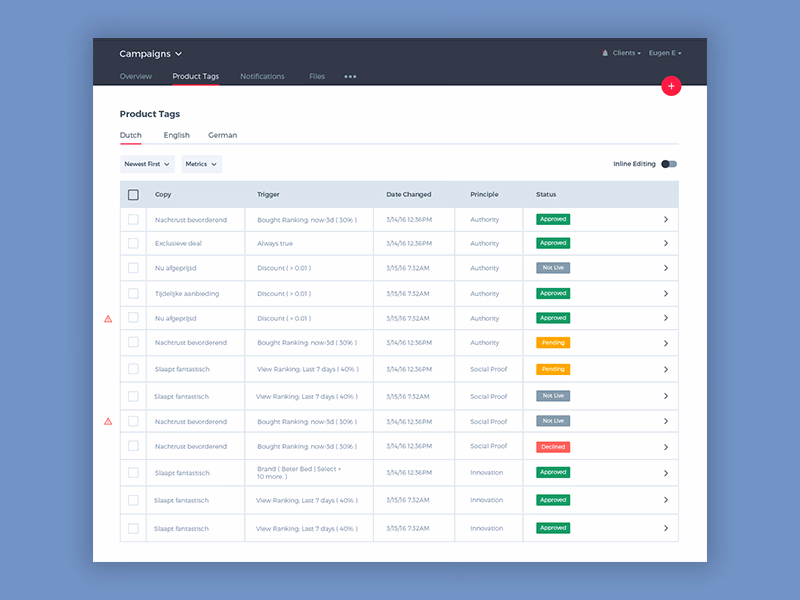The image size is (800, 600).
Task: Click the red plus add button
Action: point(671,86)
